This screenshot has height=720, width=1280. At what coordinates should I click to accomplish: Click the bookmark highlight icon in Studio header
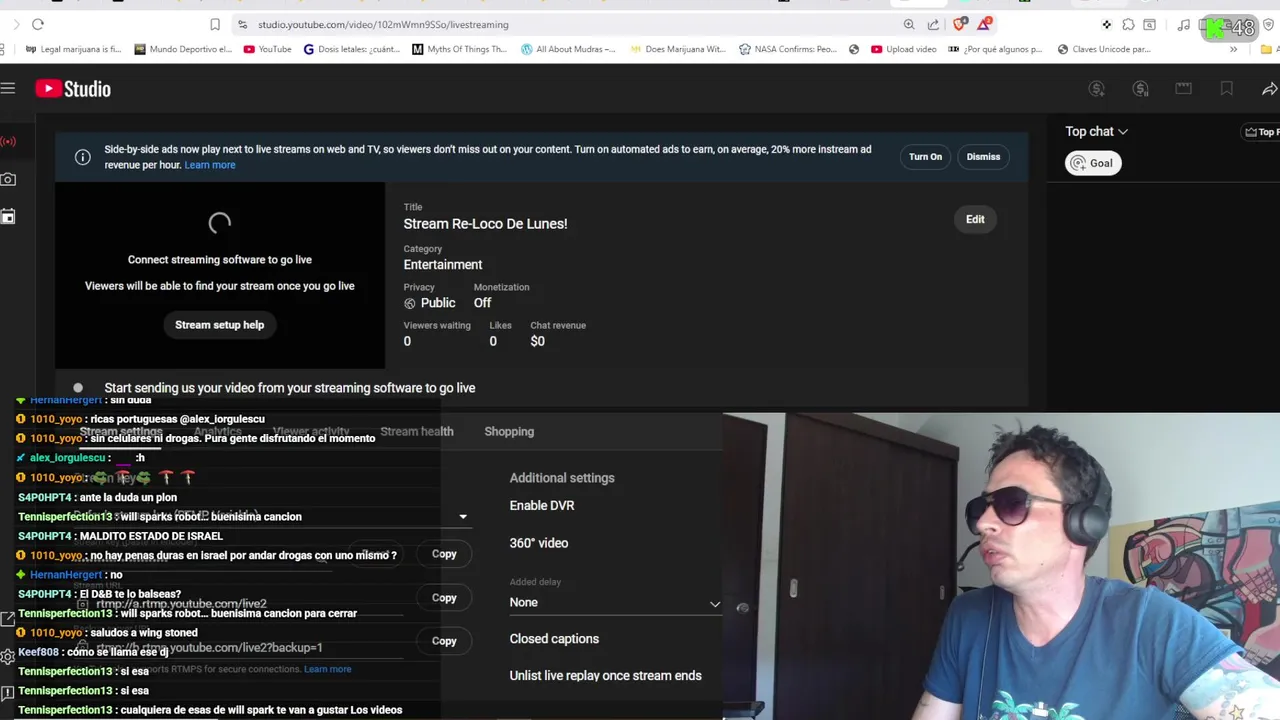1226,89
